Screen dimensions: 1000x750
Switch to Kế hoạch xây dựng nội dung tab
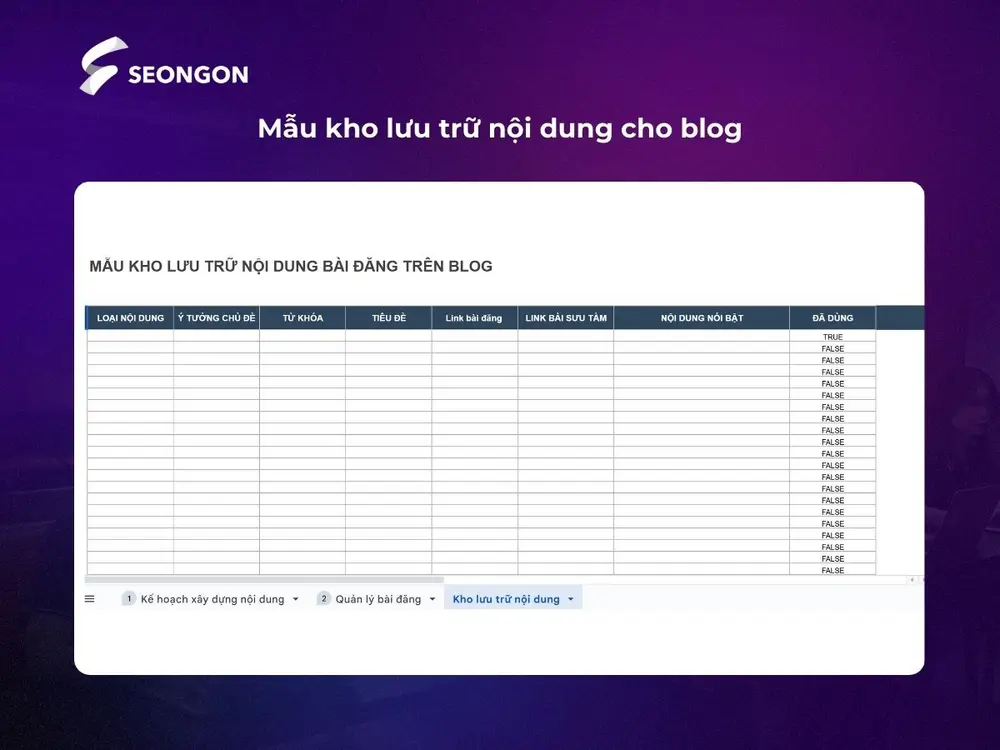[x=212, y=599]
